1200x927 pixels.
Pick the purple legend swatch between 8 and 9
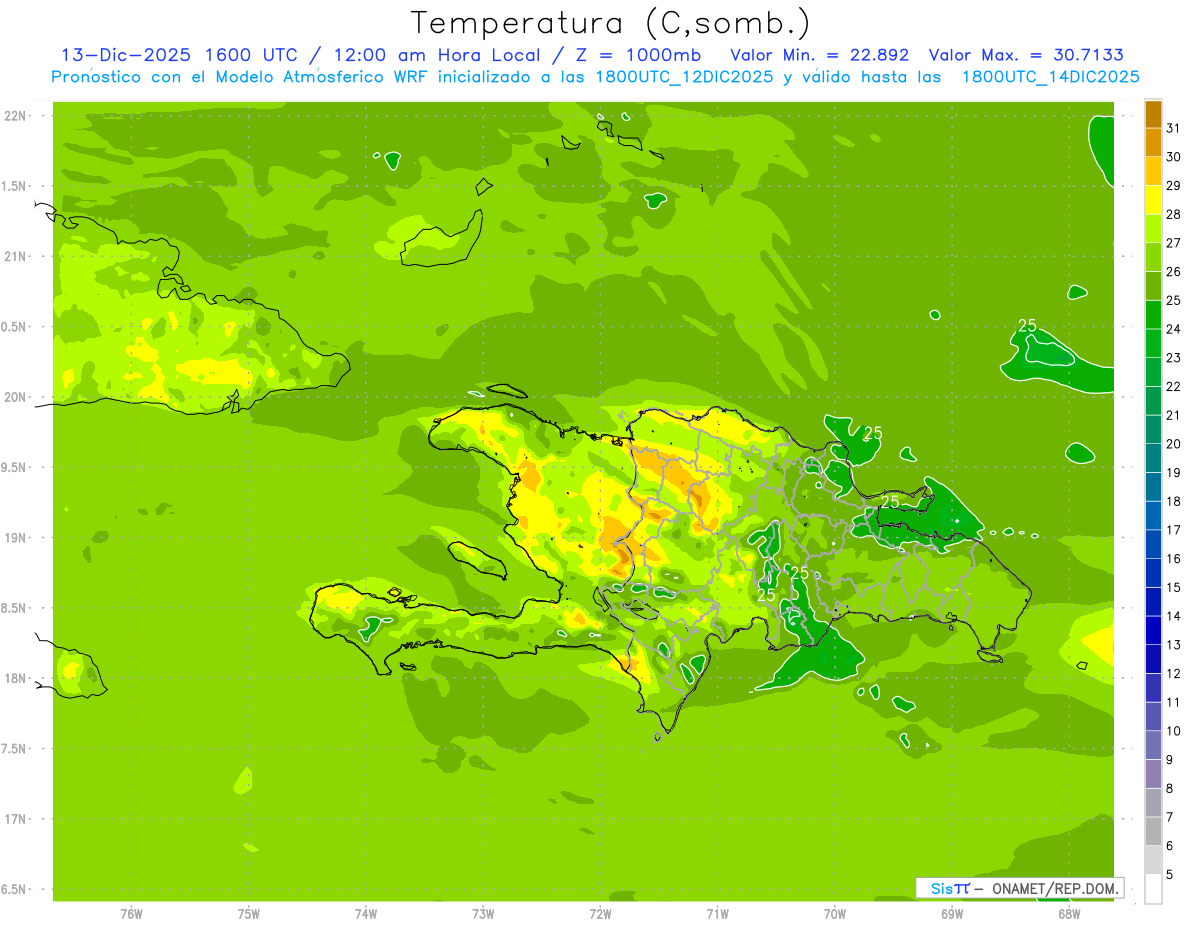click(x=1153, y=774)
